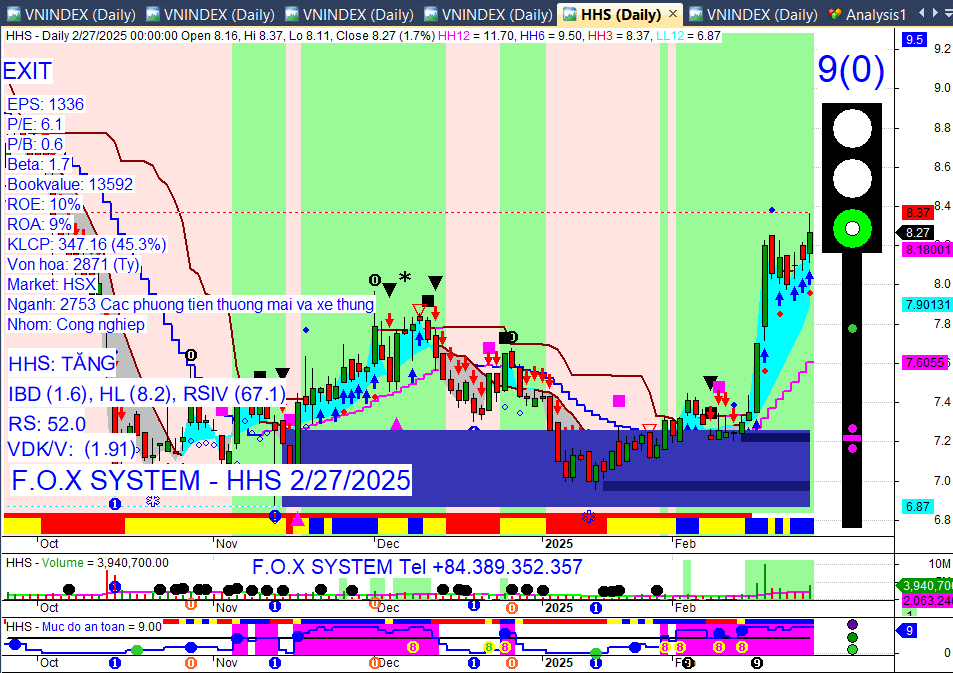The width and height of the screenshot is (953, 673).
Task: Click the ROA: 9% label
Action: pyautogui.click(x=40, y=224)
